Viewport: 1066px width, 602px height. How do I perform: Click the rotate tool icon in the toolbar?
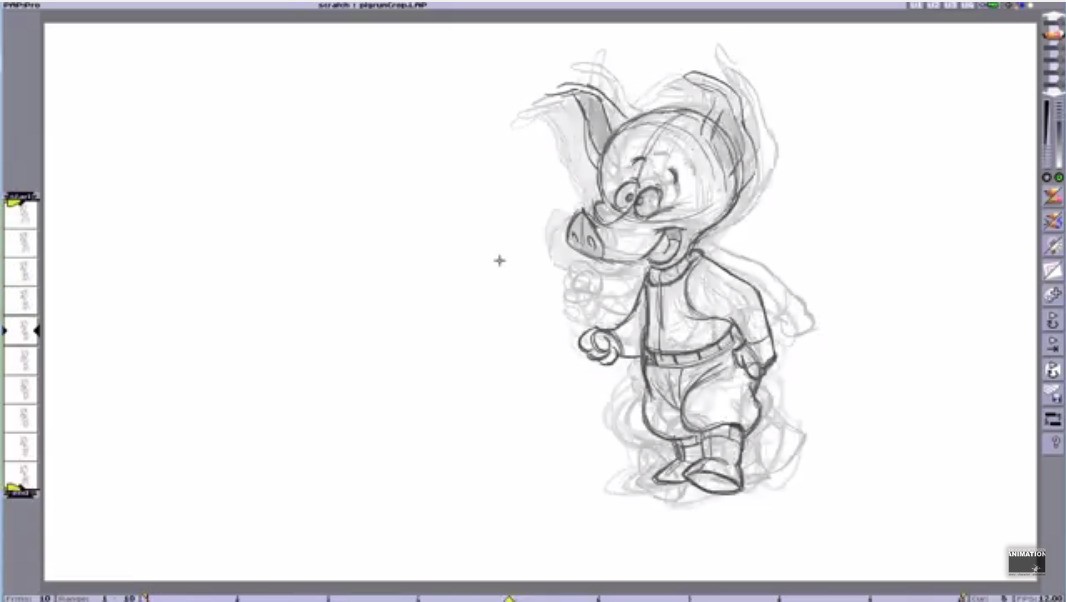coord(1053,320)
